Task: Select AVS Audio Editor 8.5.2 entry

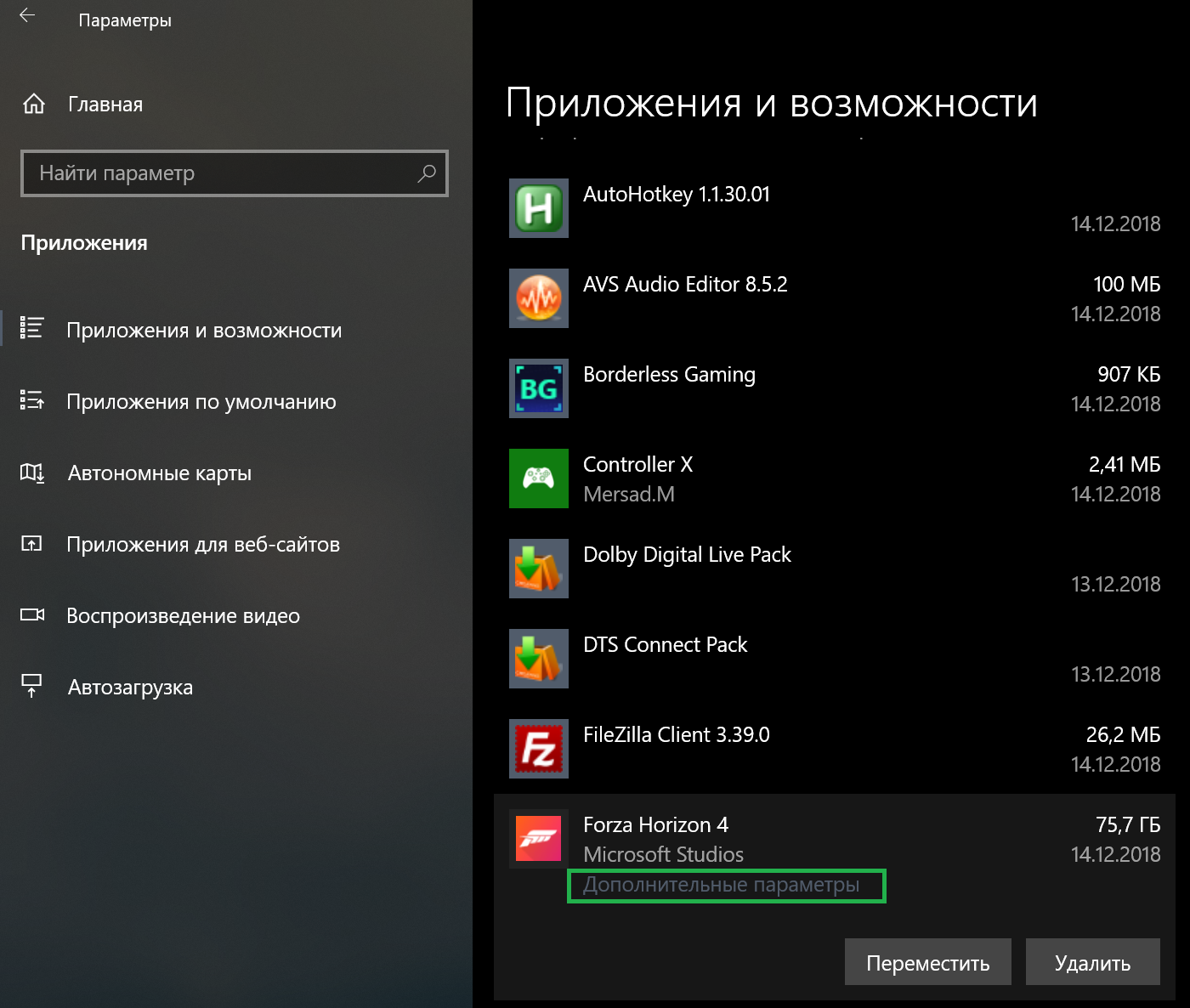Action: click(835, 298)
